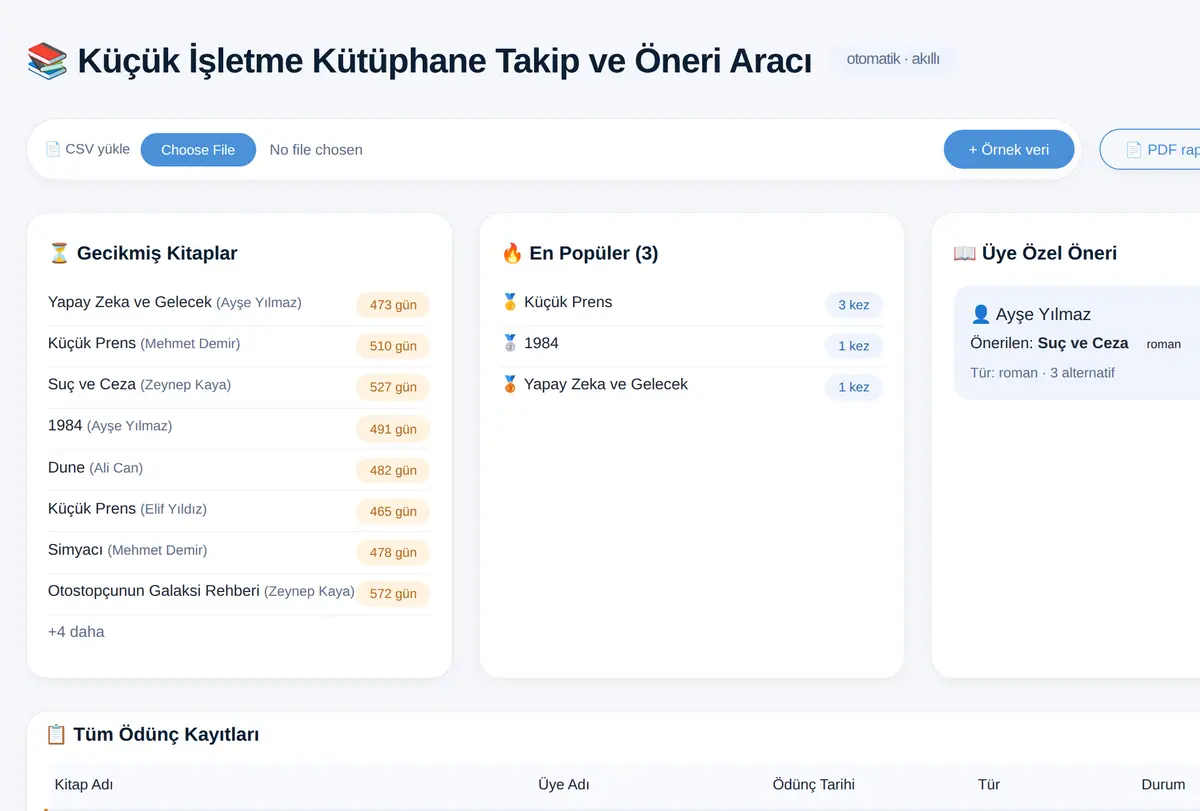Click the books emoji in the title

point(47,61)
